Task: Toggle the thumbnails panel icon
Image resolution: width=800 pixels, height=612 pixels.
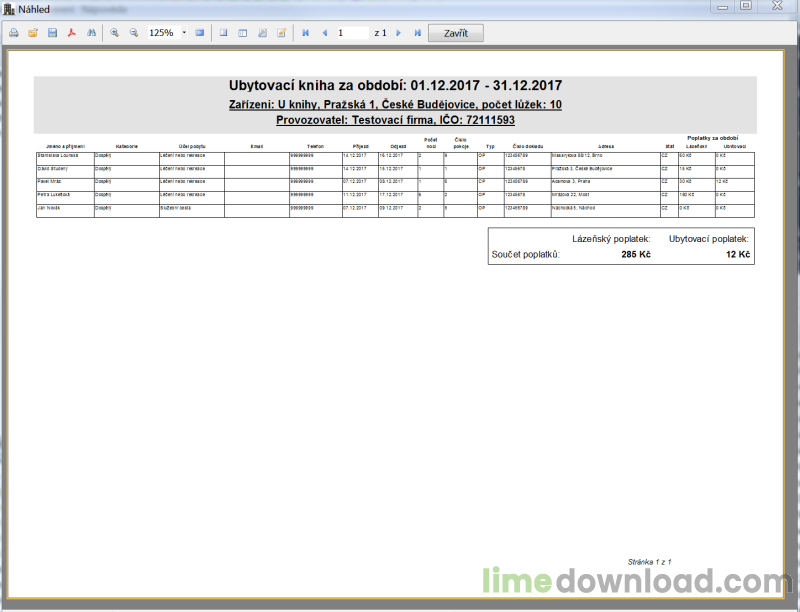Action: coord(243,33)
